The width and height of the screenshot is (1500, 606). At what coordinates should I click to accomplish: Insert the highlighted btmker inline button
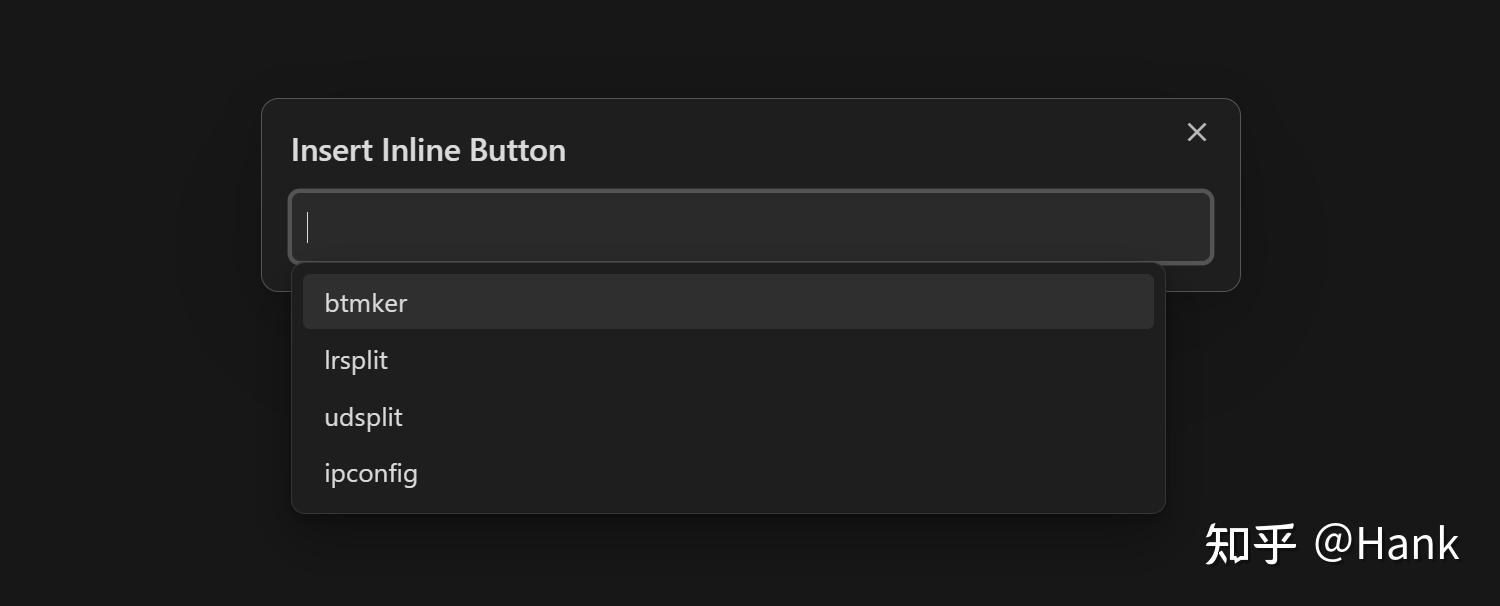pos(728,302)
